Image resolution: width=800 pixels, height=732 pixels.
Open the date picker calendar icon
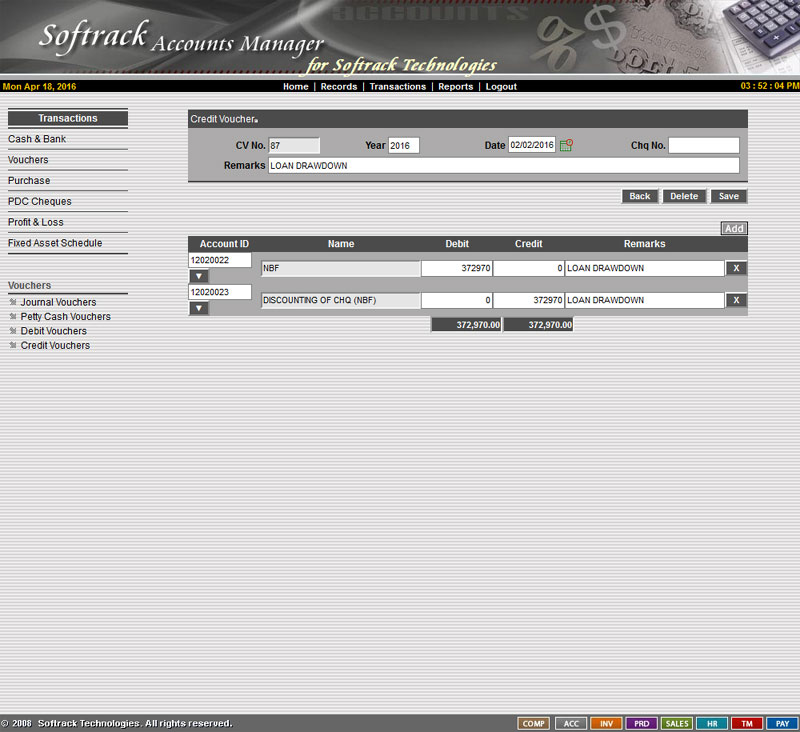coord(566,145)
